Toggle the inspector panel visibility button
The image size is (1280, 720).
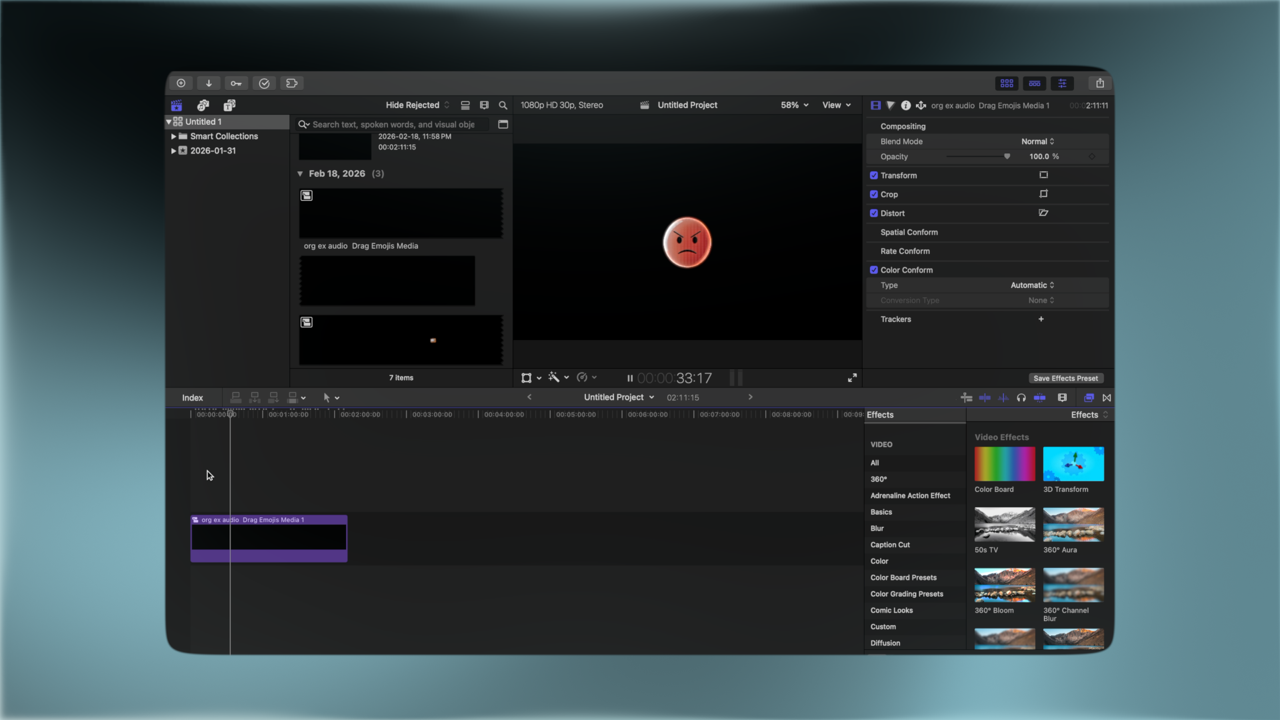1063,83
